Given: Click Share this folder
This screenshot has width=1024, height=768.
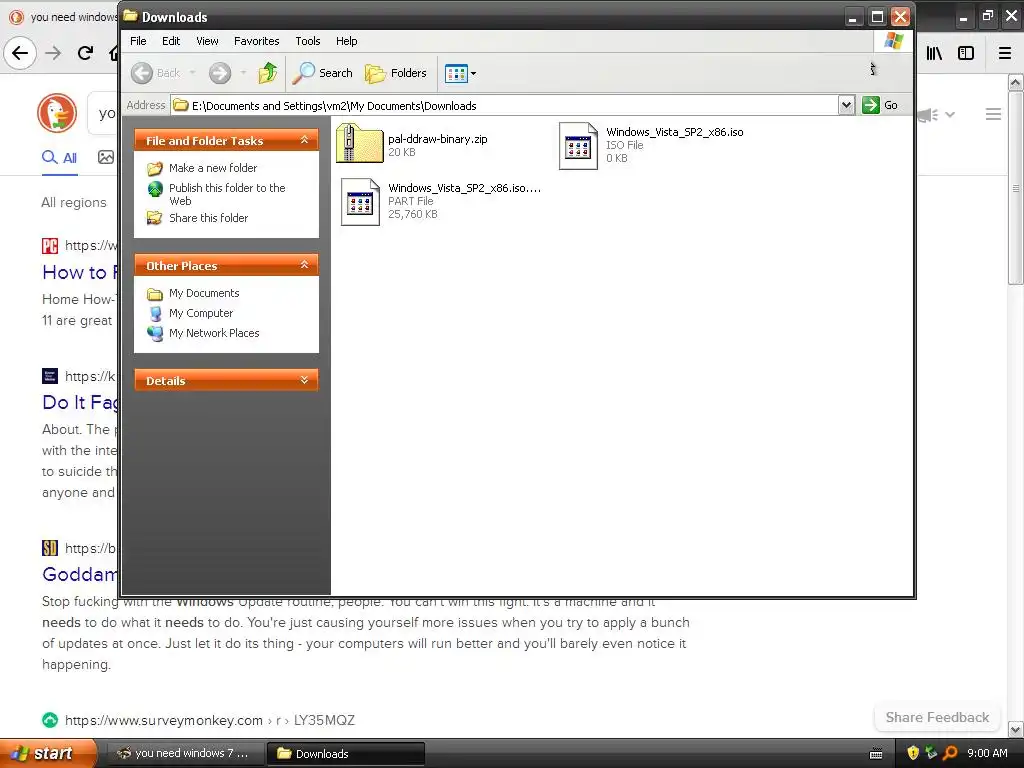Looking at the screenshot, I should pos(208,218).
